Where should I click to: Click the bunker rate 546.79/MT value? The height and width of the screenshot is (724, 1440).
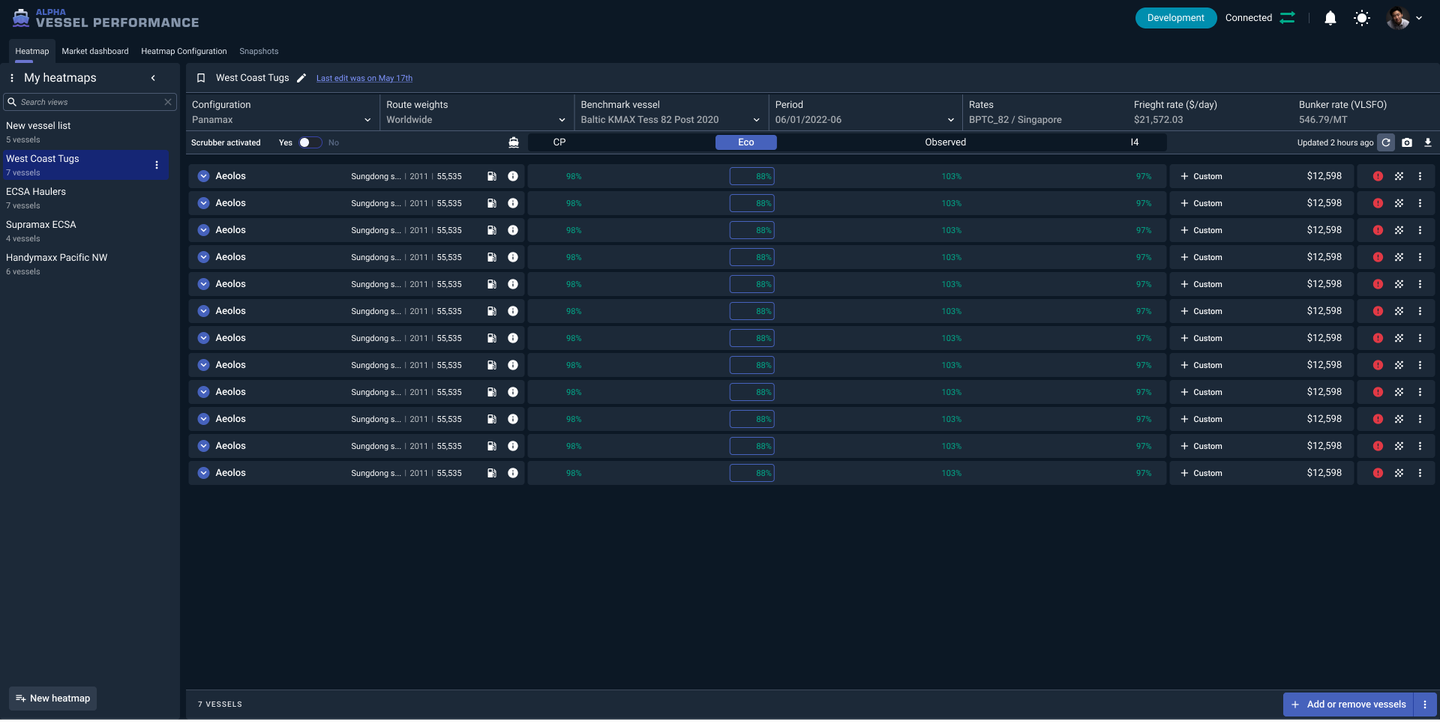click(1323, 120)
